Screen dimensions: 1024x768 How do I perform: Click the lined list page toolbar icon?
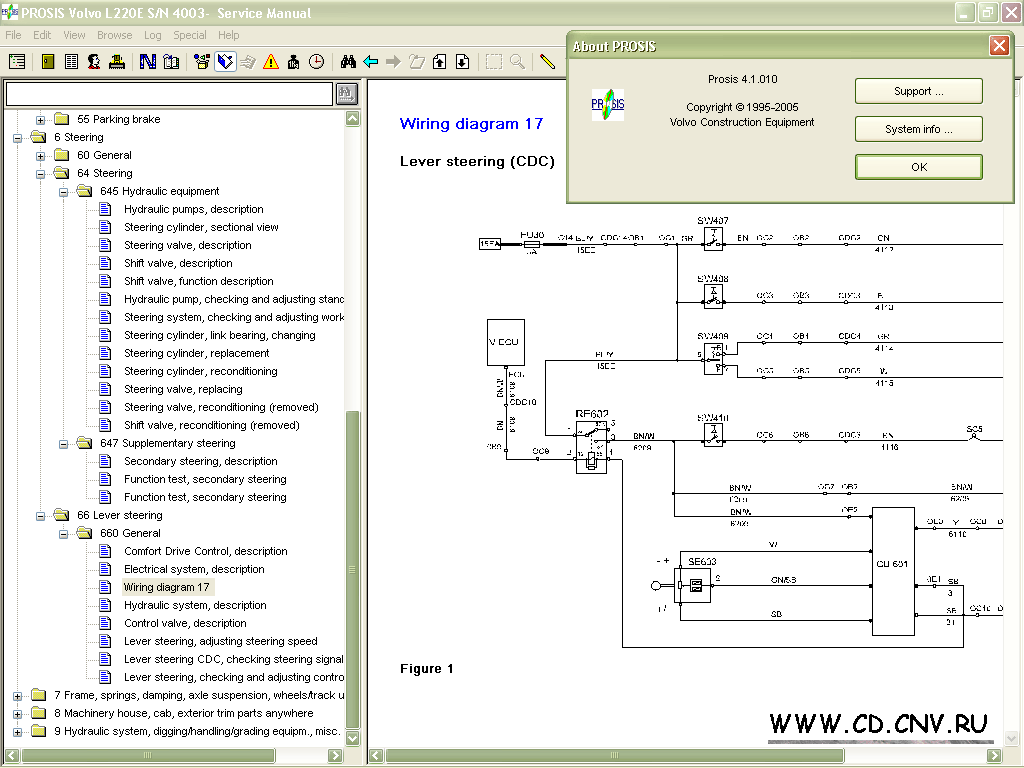click(71, 61)
